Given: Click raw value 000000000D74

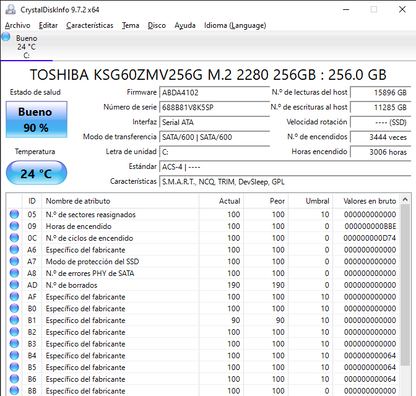Looking at the screenshot, I should point(370,238).
